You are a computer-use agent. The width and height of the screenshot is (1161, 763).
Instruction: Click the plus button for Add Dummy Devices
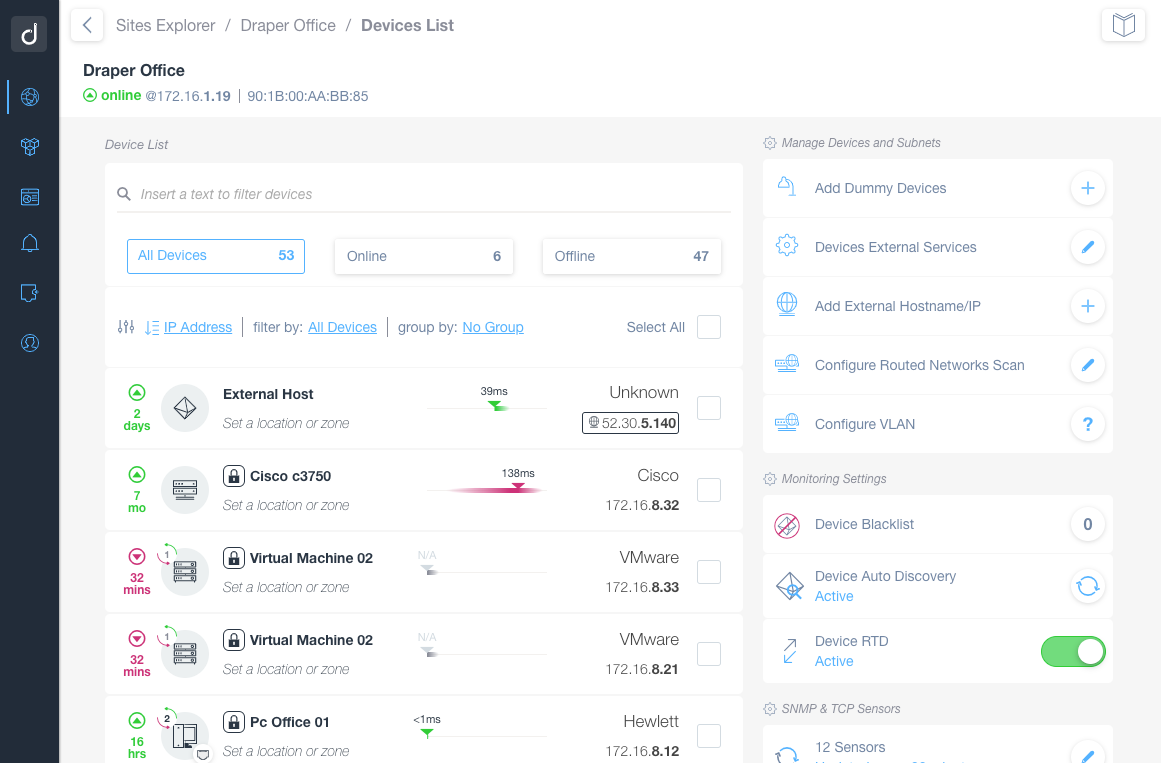pyautogui.click(x=1088, y=188)
